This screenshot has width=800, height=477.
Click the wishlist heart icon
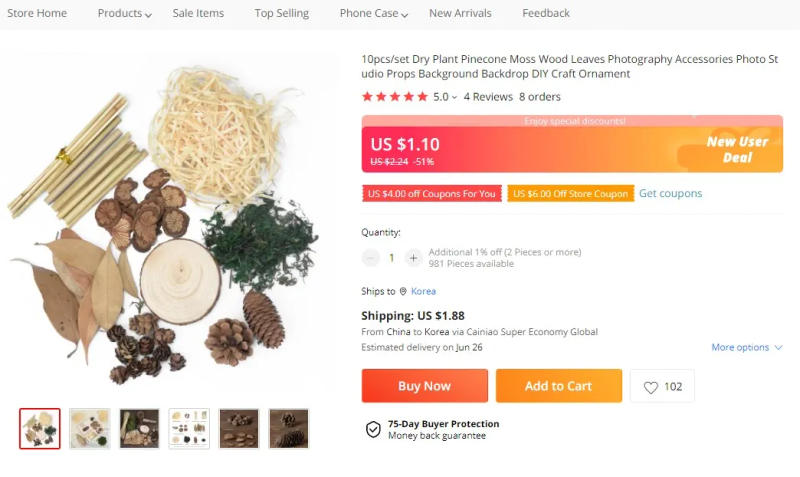pos(651,387)
